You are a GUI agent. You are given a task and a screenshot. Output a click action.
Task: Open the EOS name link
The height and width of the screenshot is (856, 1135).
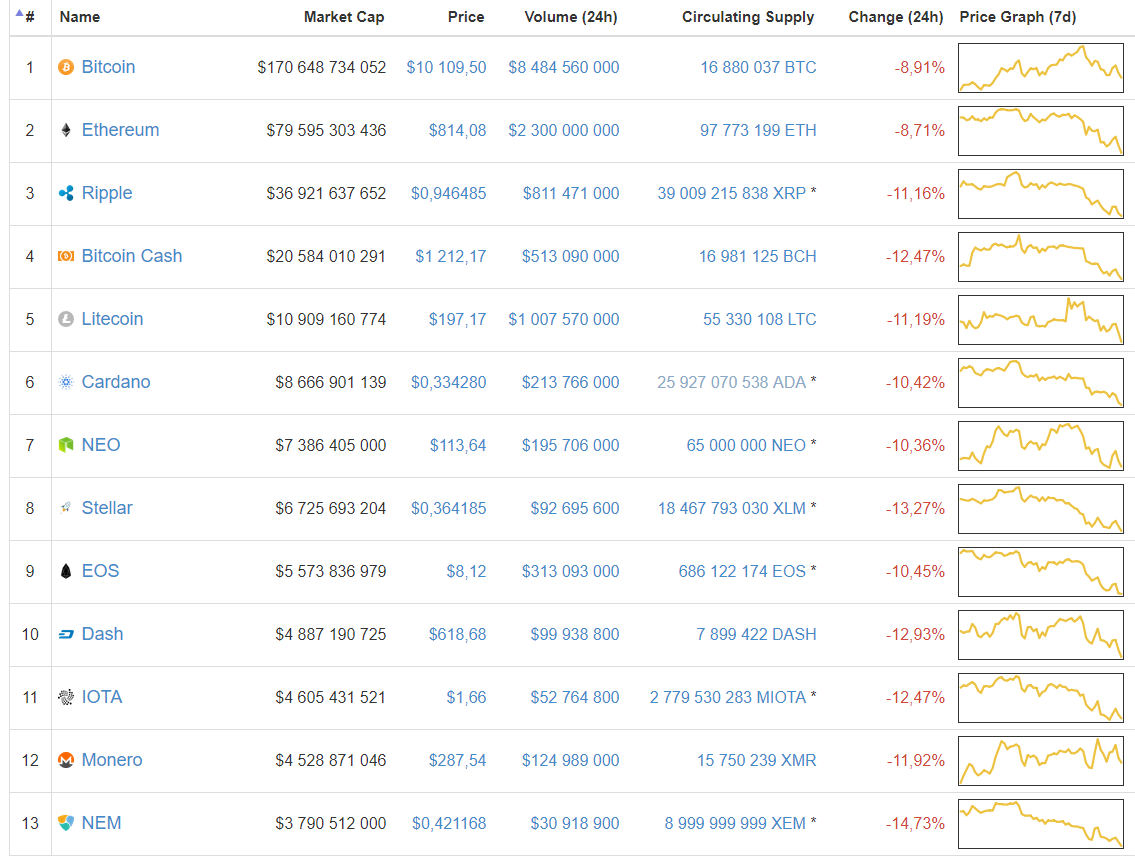pyautogui.click(x=100, y=571)
